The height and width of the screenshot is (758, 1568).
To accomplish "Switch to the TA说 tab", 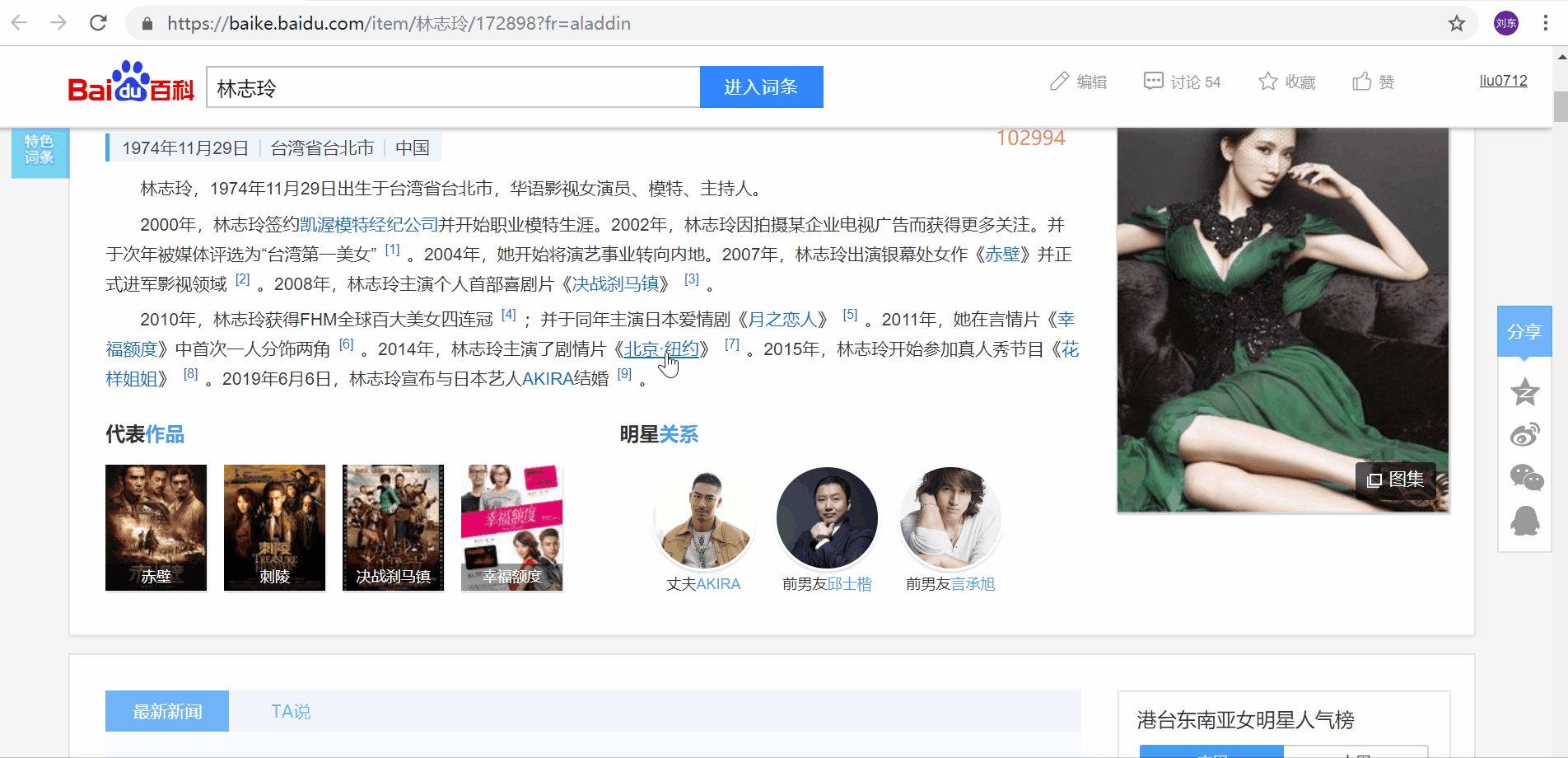I will (290, 711).
